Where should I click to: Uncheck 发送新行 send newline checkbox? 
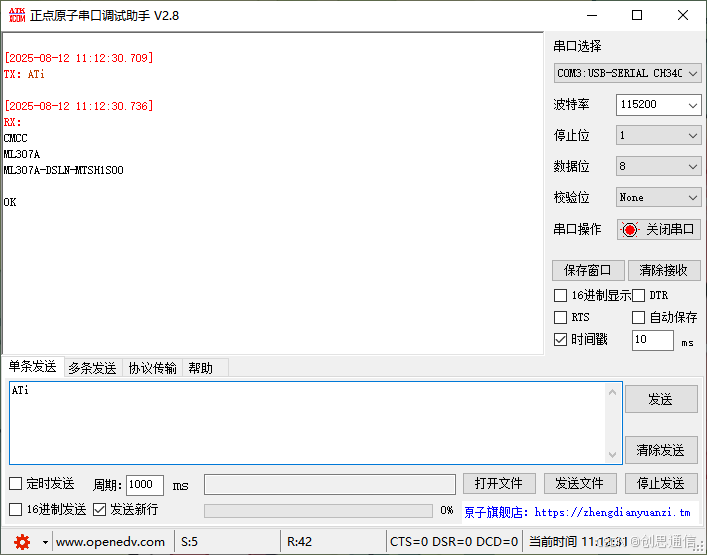[99, 509]
